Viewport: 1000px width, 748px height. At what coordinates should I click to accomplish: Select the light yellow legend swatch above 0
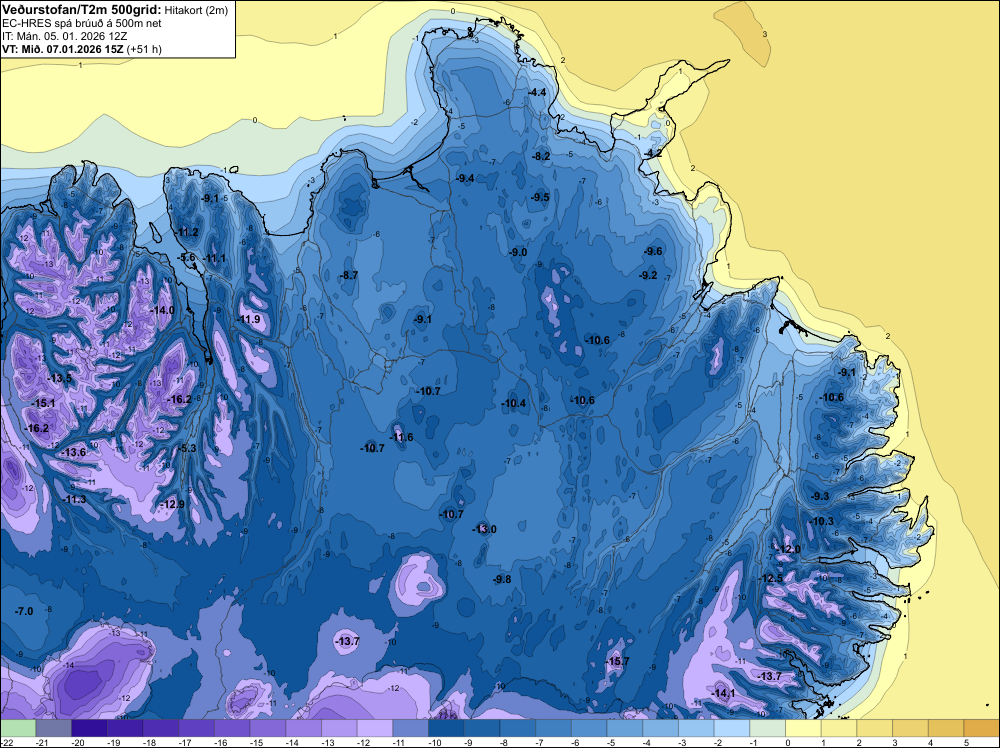pos(803,728)
